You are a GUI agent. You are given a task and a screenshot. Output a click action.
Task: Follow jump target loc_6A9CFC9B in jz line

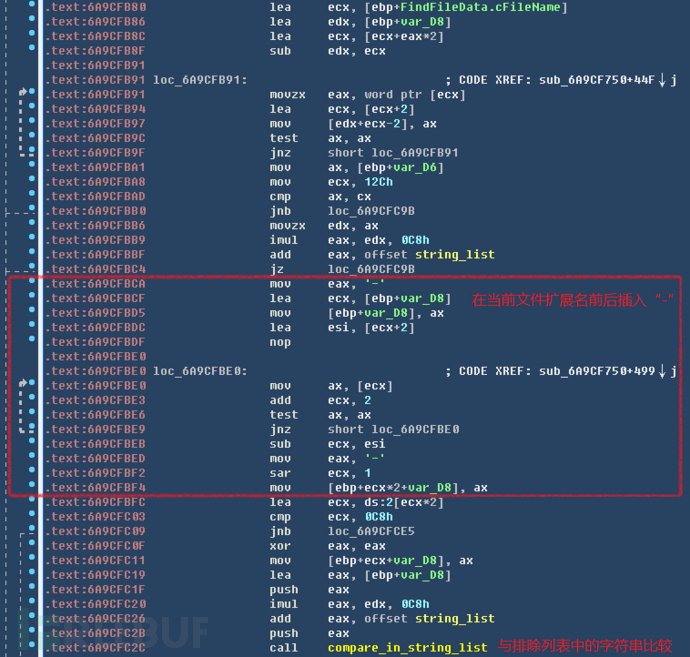371,269
